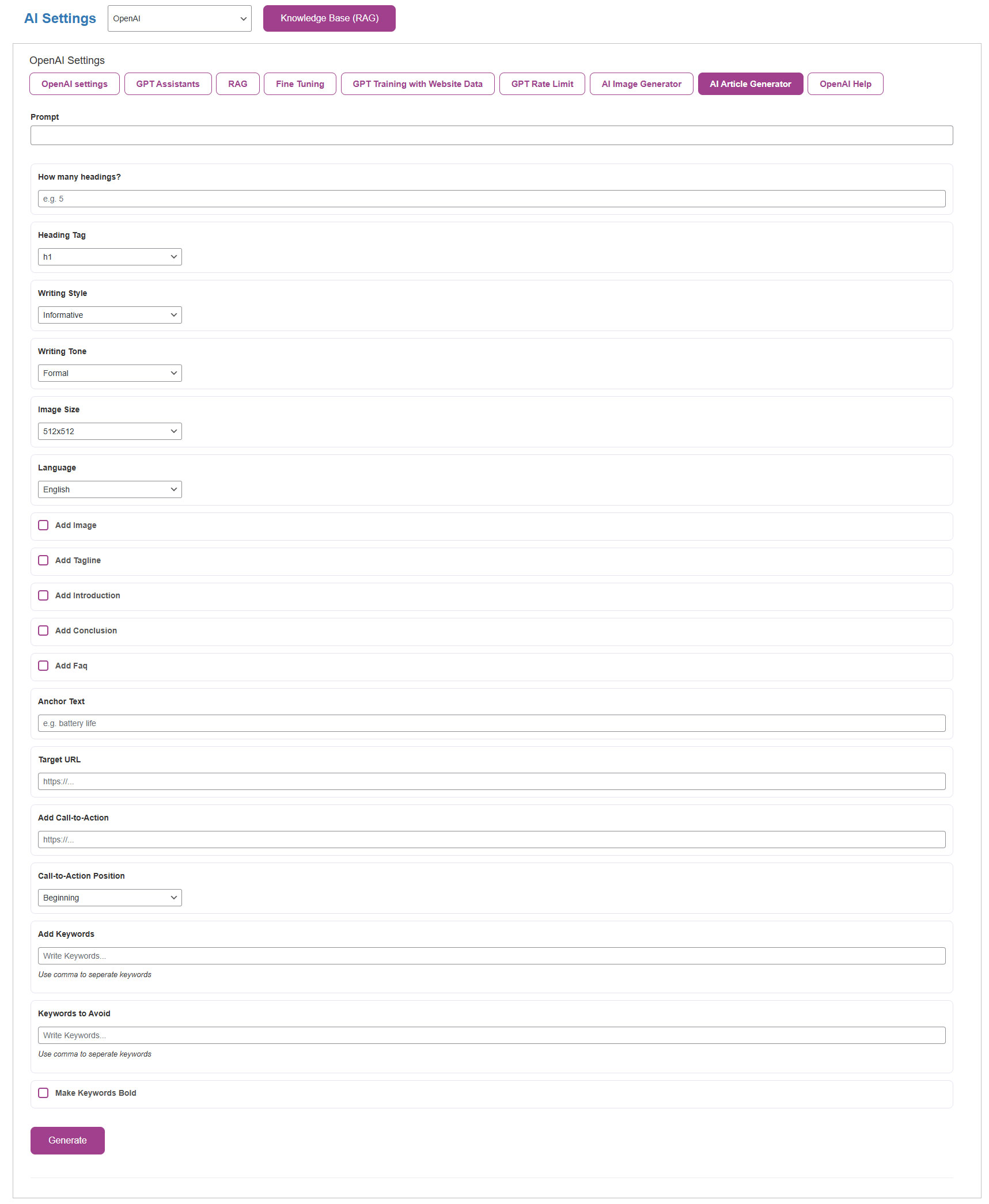Tick the Add Faq checkbox
This screenshot has width=989, height=1204.
43,666
